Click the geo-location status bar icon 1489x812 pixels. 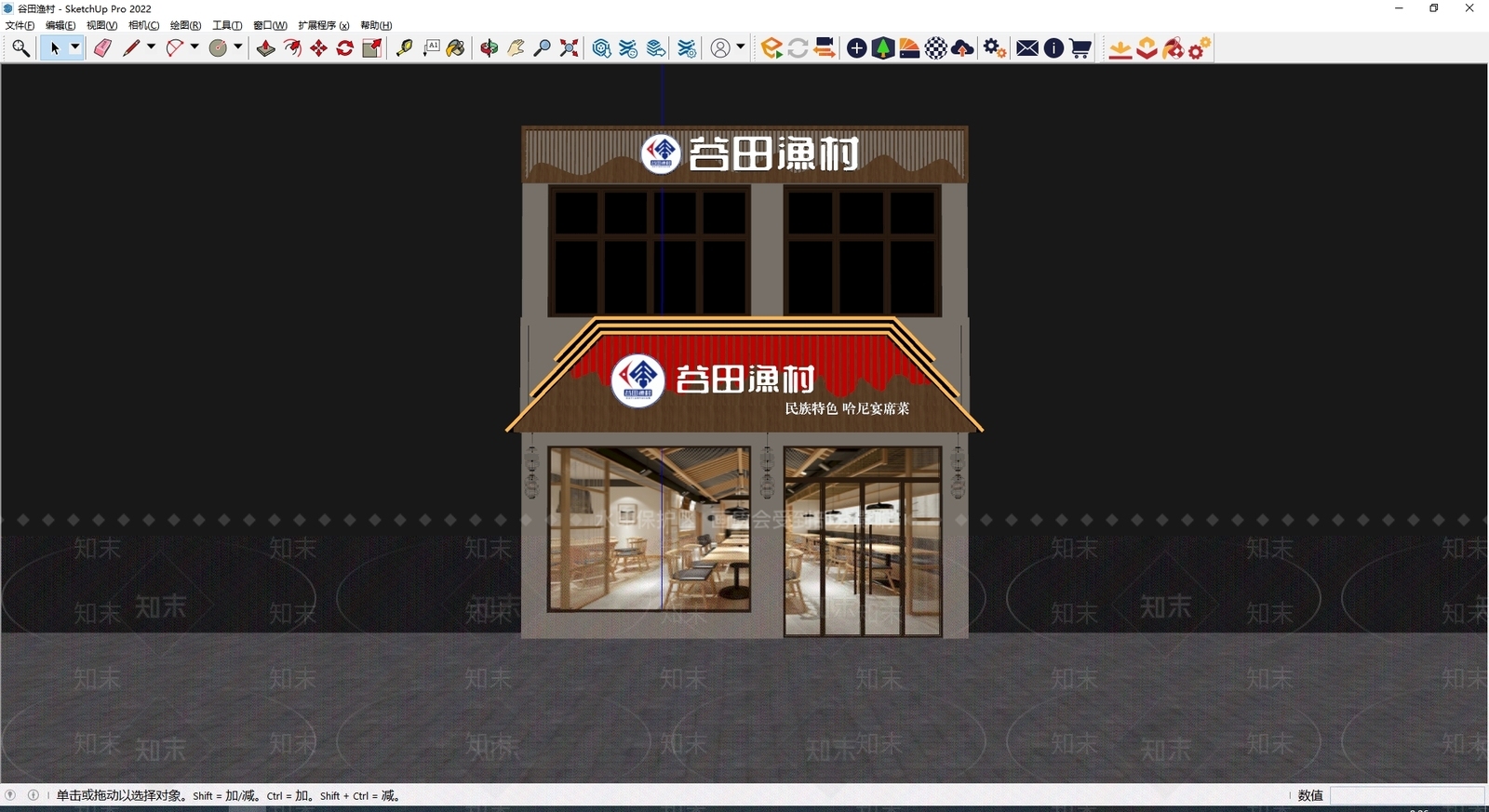[x=10, y=795]
